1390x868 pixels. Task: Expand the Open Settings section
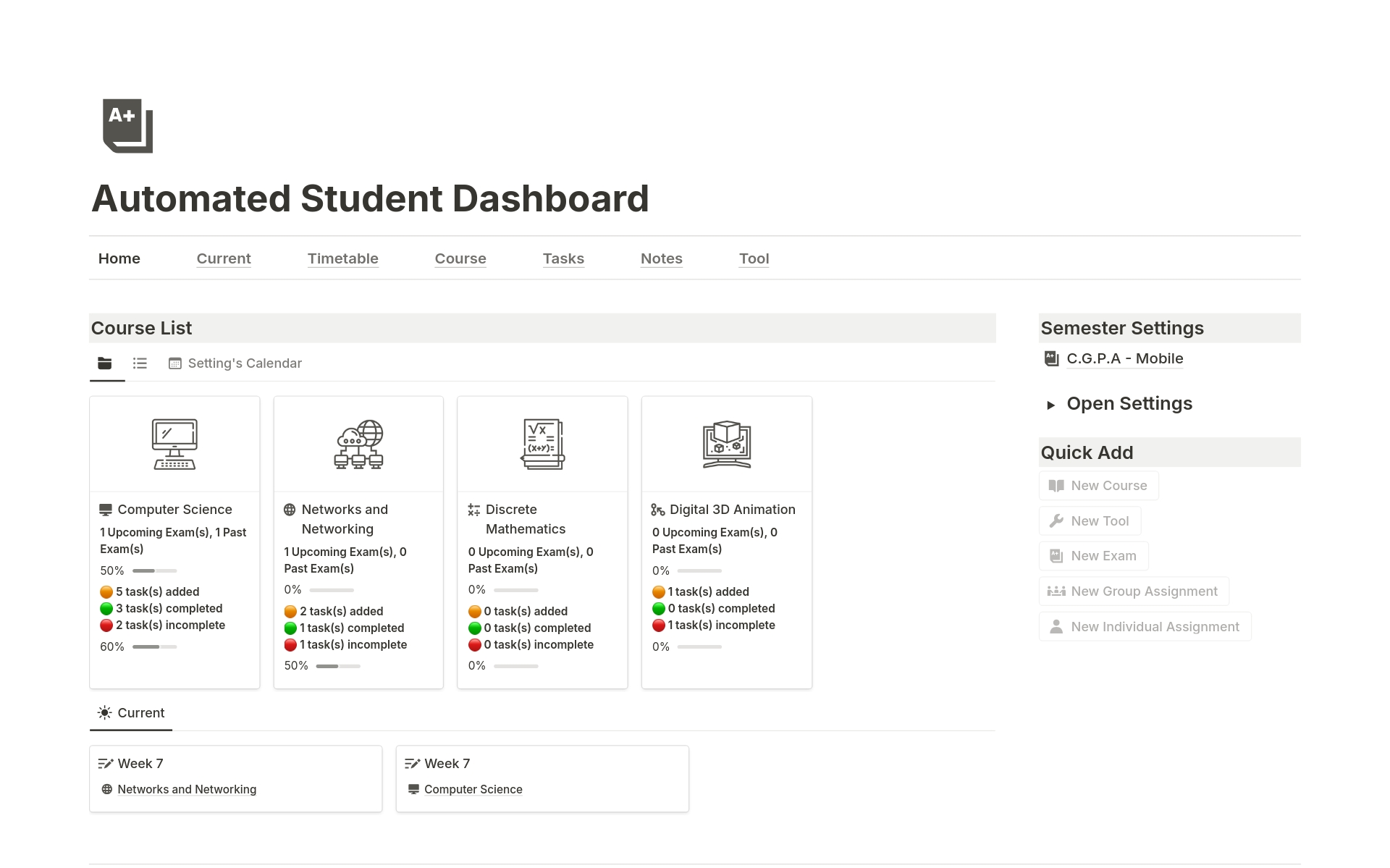[1053, 405]
